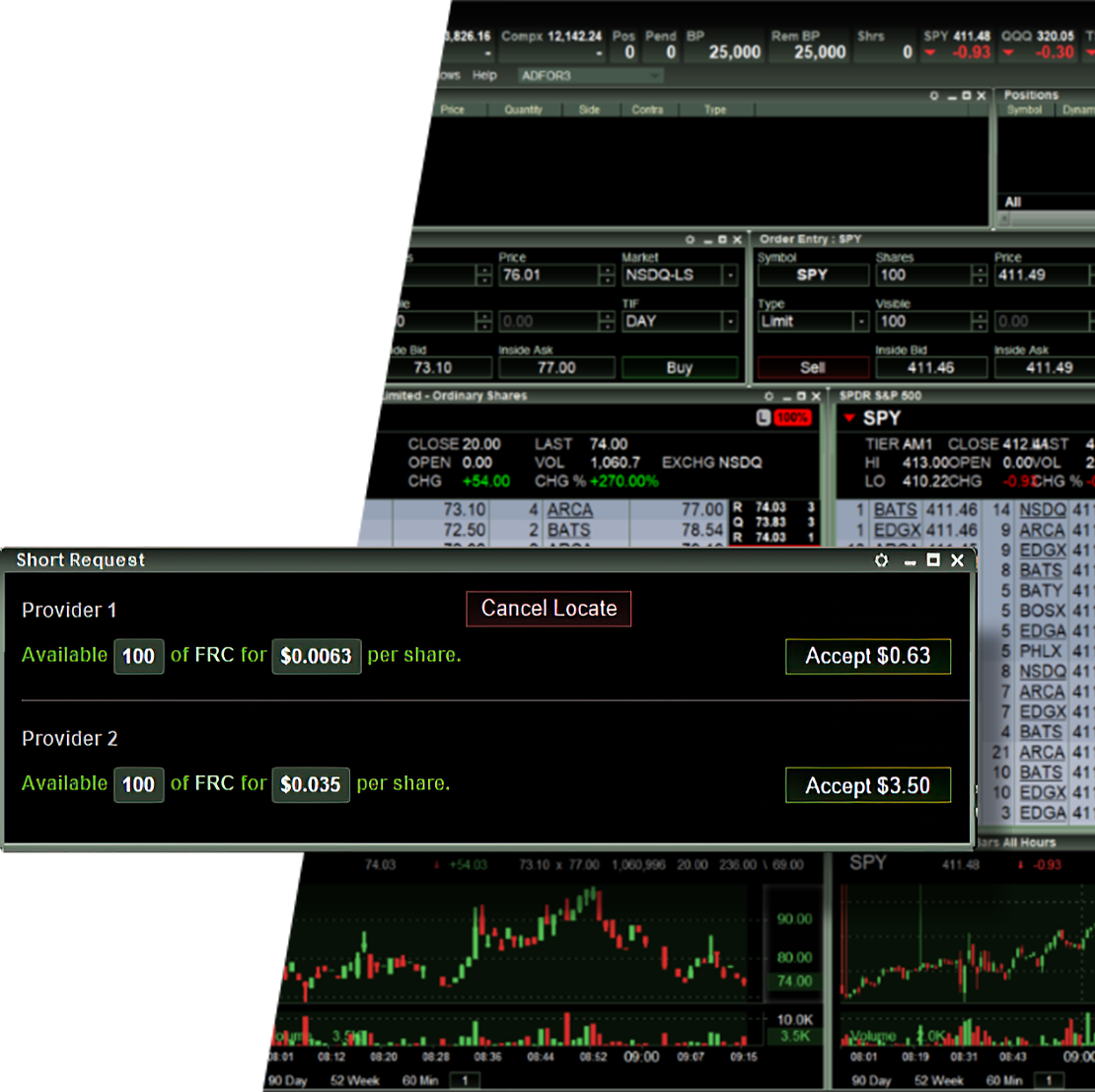Click the red down-arrow beside QQQ 320.05 ticker
Screen dimensions: 1095x1092
pyautogui.click(x=1007, y=52)
